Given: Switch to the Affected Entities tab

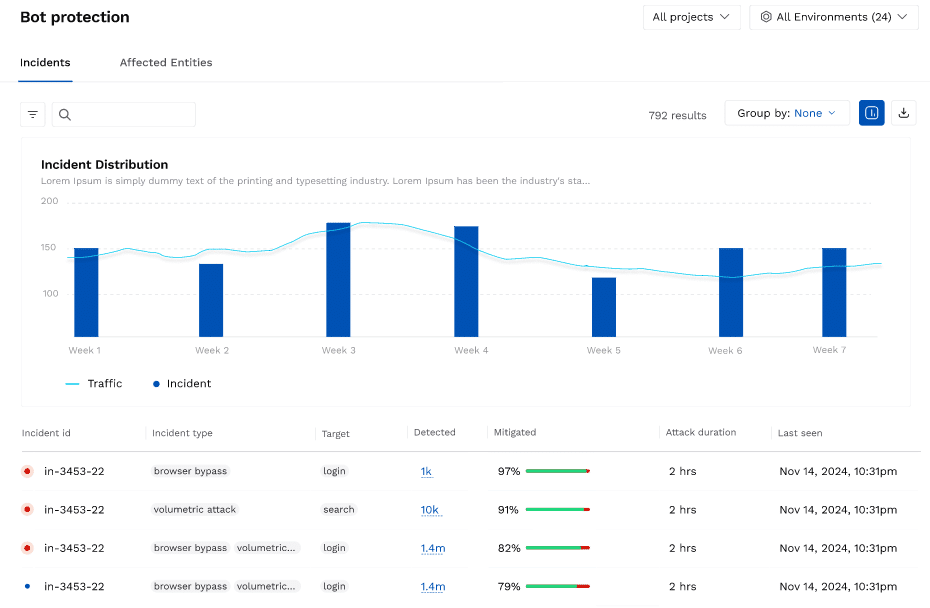Looking at the screenshot, I should (x=166, y=62).
